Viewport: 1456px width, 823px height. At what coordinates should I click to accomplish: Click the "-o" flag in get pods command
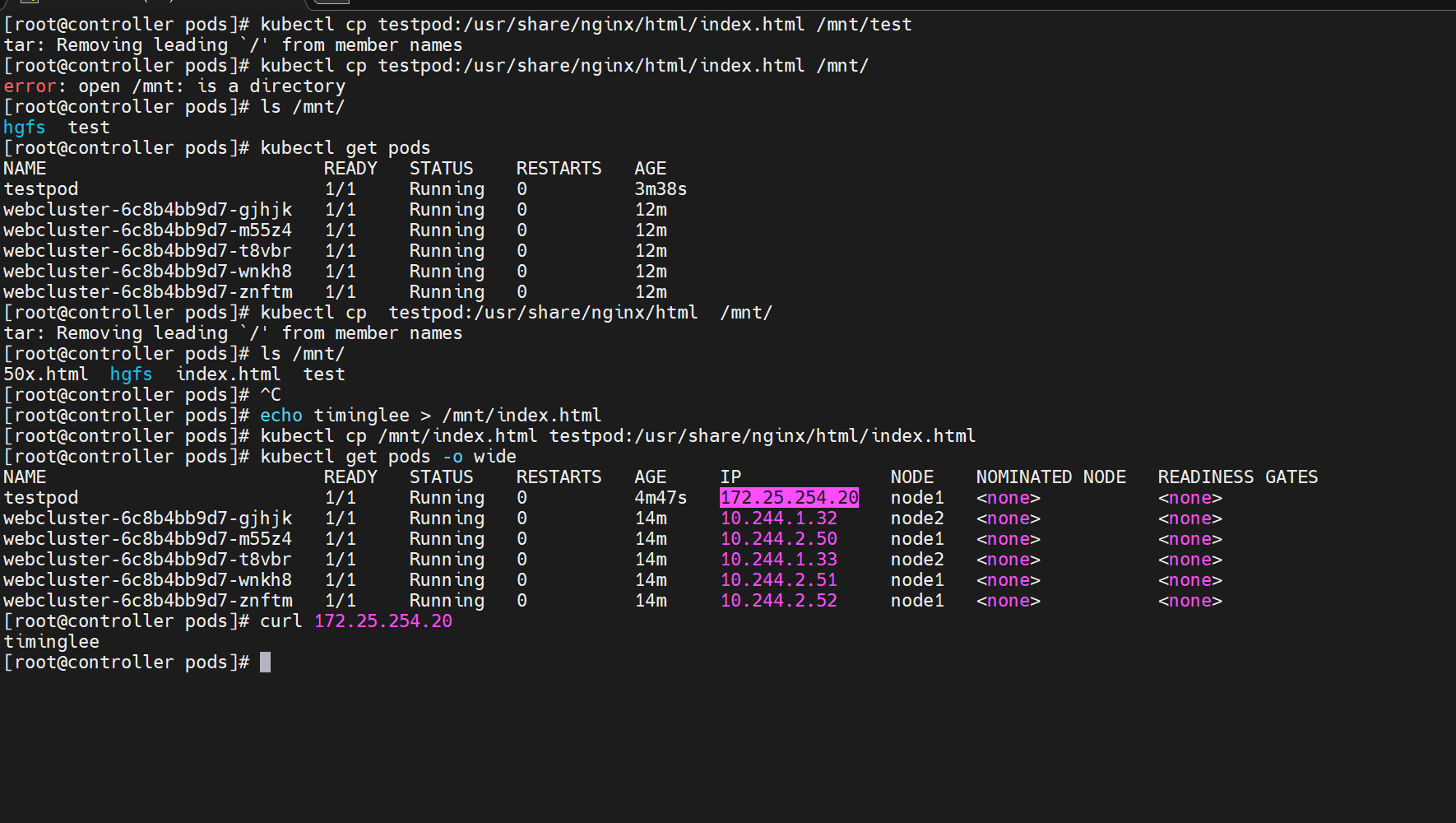pos(452,457)
